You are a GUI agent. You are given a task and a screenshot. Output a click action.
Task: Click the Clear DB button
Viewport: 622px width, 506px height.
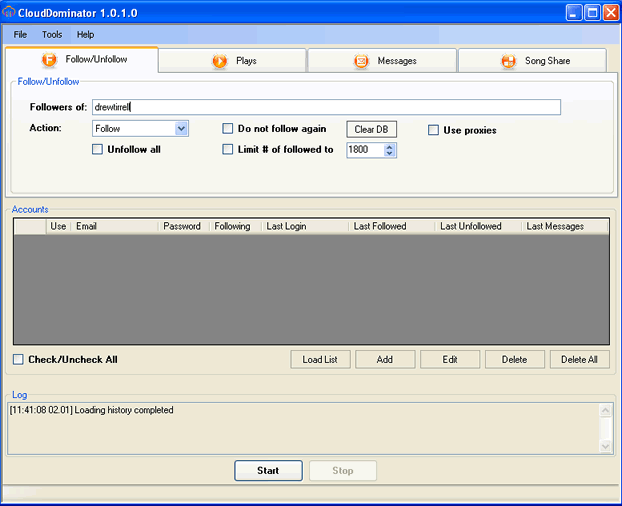tap(371, 129)
